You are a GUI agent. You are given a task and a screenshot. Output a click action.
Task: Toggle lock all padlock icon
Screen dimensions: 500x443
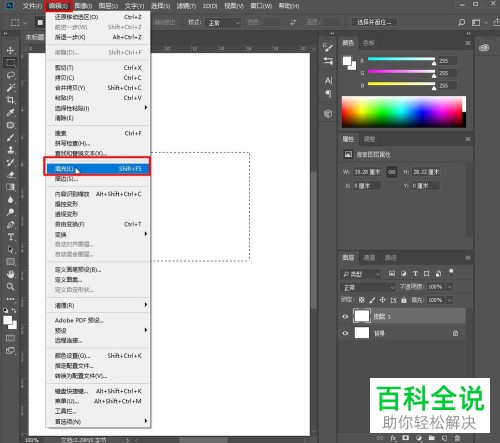point(404,300)
